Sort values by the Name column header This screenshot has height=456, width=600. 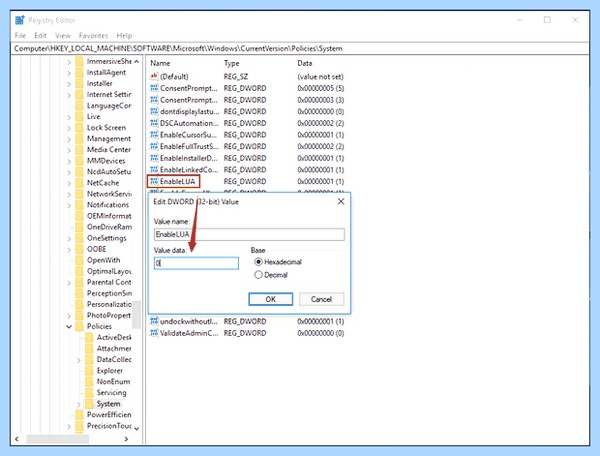(160, 64)
